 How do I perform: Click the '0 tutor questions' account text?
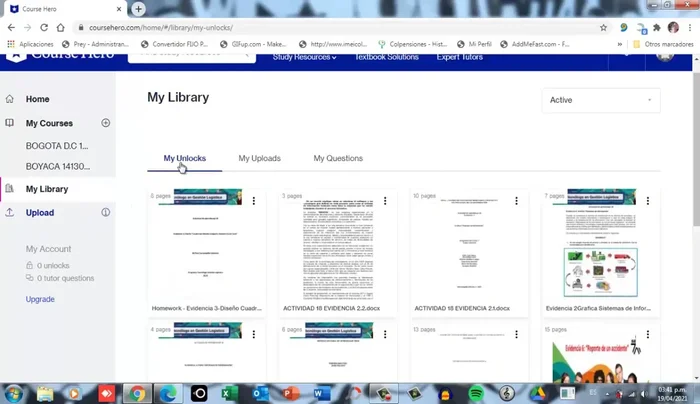[66, 278]
